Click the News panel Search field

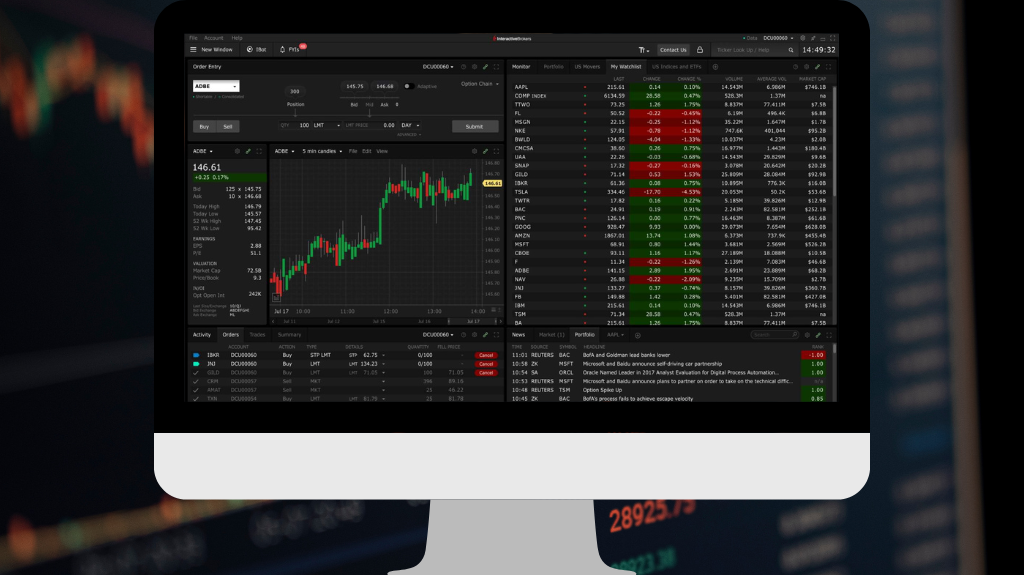(x=775, y=335)
